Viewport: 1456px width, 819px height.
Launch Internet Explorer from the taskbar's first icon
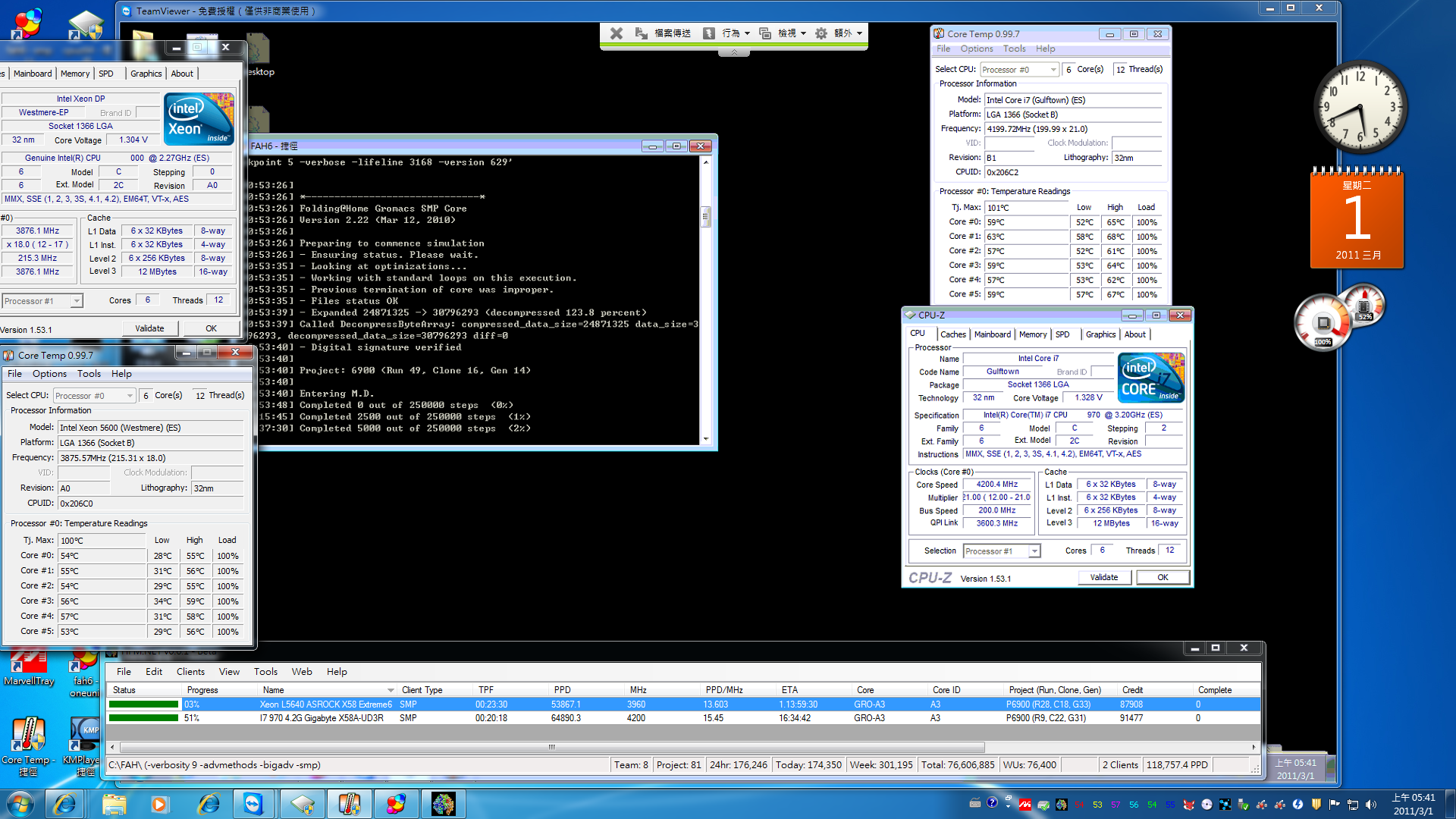pyautogui.click(x=64, y=803)
